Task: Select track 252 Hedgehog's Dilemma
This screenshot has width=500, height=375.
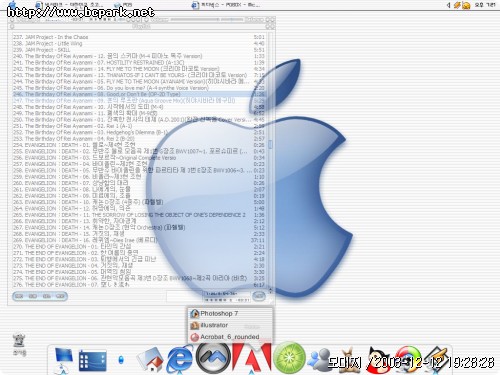Action: pos(139,132)
